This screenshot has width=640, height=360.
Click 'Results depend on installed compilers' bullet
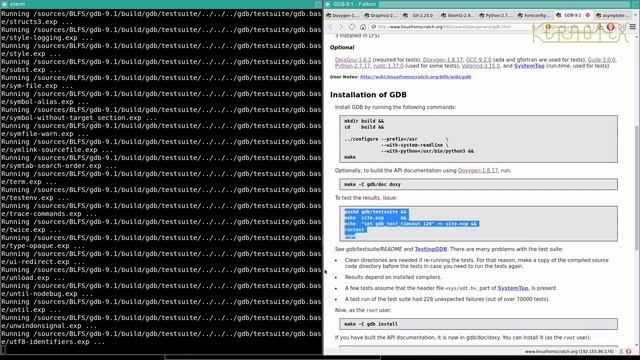coord(393,277)
